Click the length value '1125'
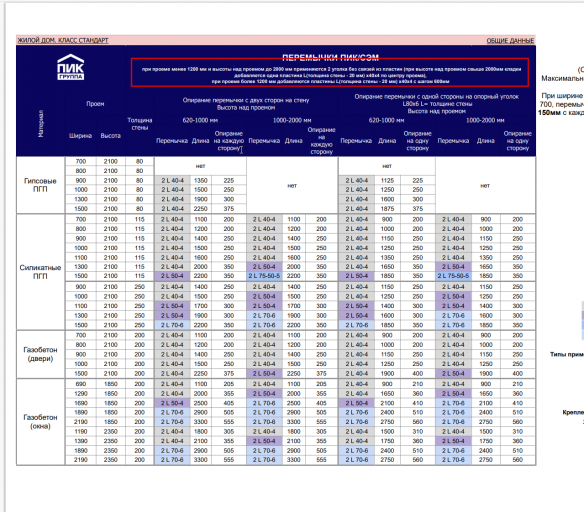Image resolution: width=584 pixels, height=512 pixels. (x=387, y=181)
